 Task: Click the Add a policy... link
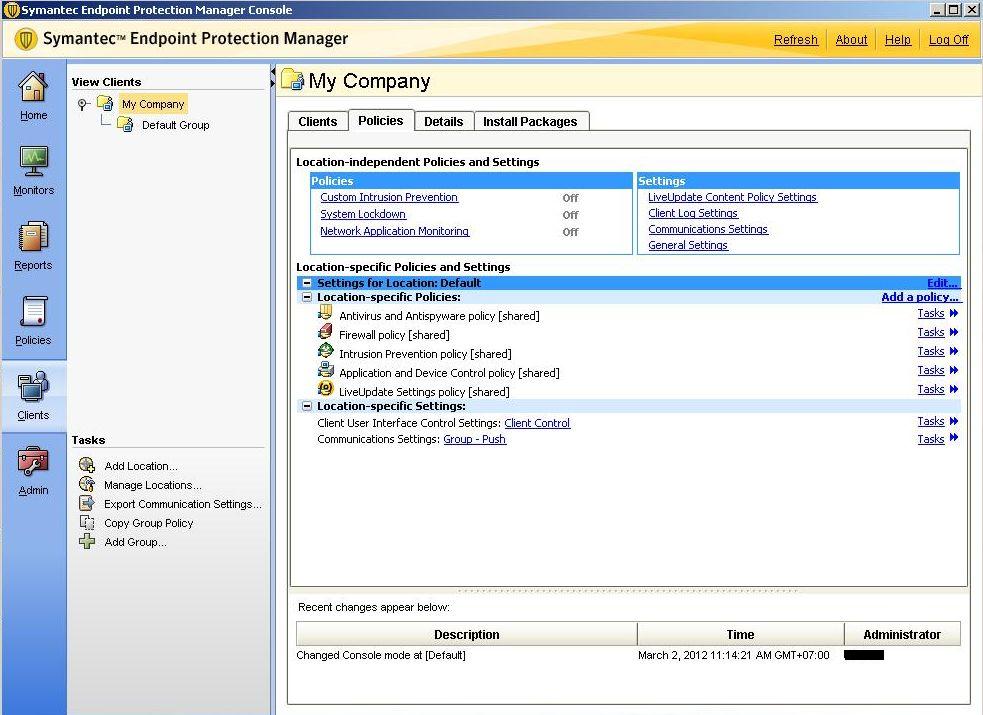[x=920, y=297]
